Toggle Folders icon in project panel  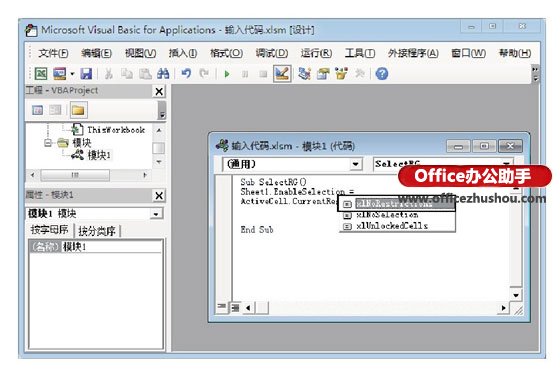tap(78, 110)
